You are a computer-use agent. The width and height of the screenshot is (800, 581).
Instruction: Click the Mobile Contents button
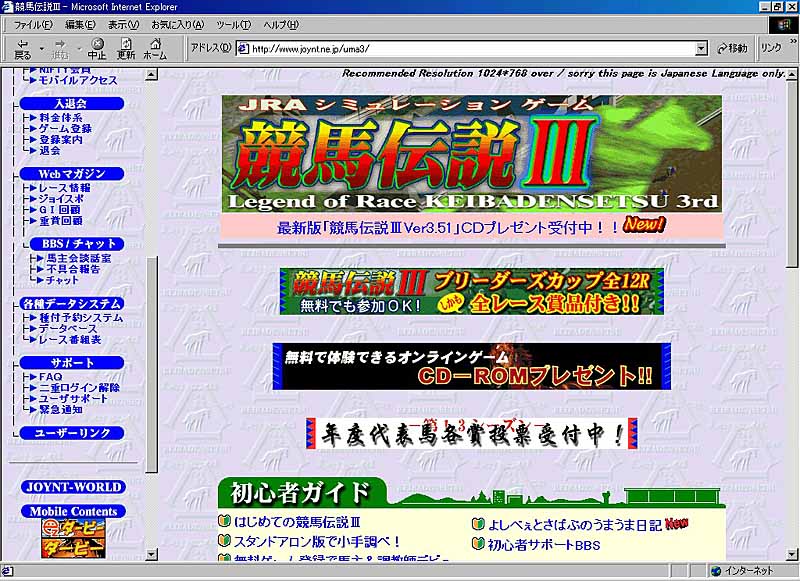(x=73, y=511)
